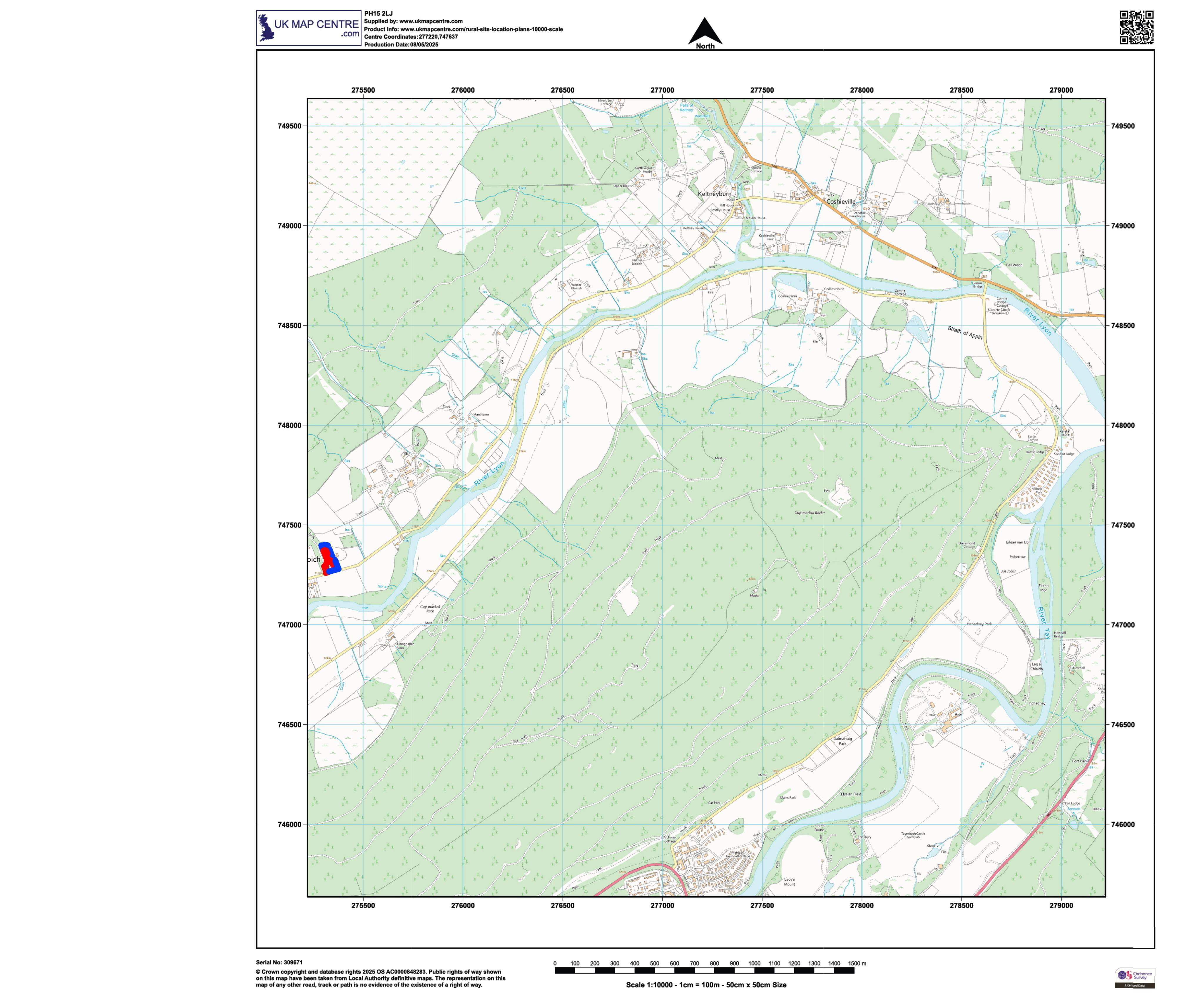Select the red and blue site boundary marker
1204x998 pixels.
pos(330,559)
